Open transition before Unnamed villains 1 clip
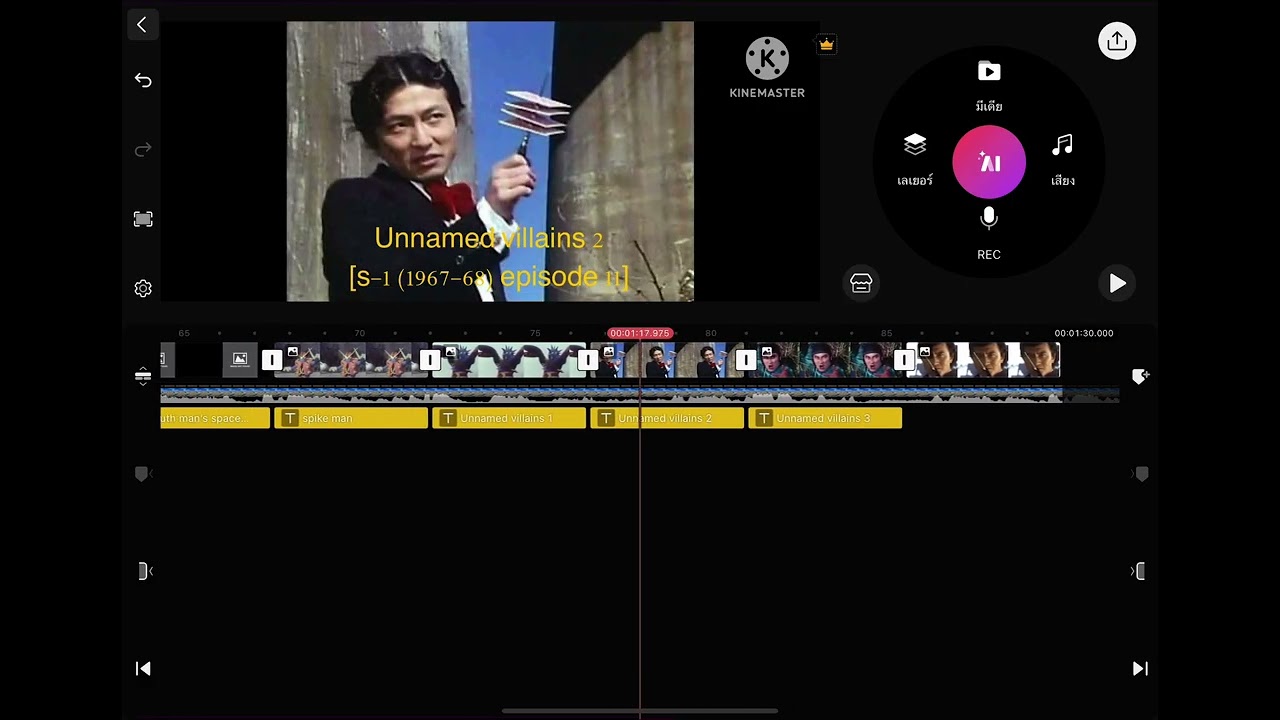The image size is (1280, 720). tap(430, 360)
